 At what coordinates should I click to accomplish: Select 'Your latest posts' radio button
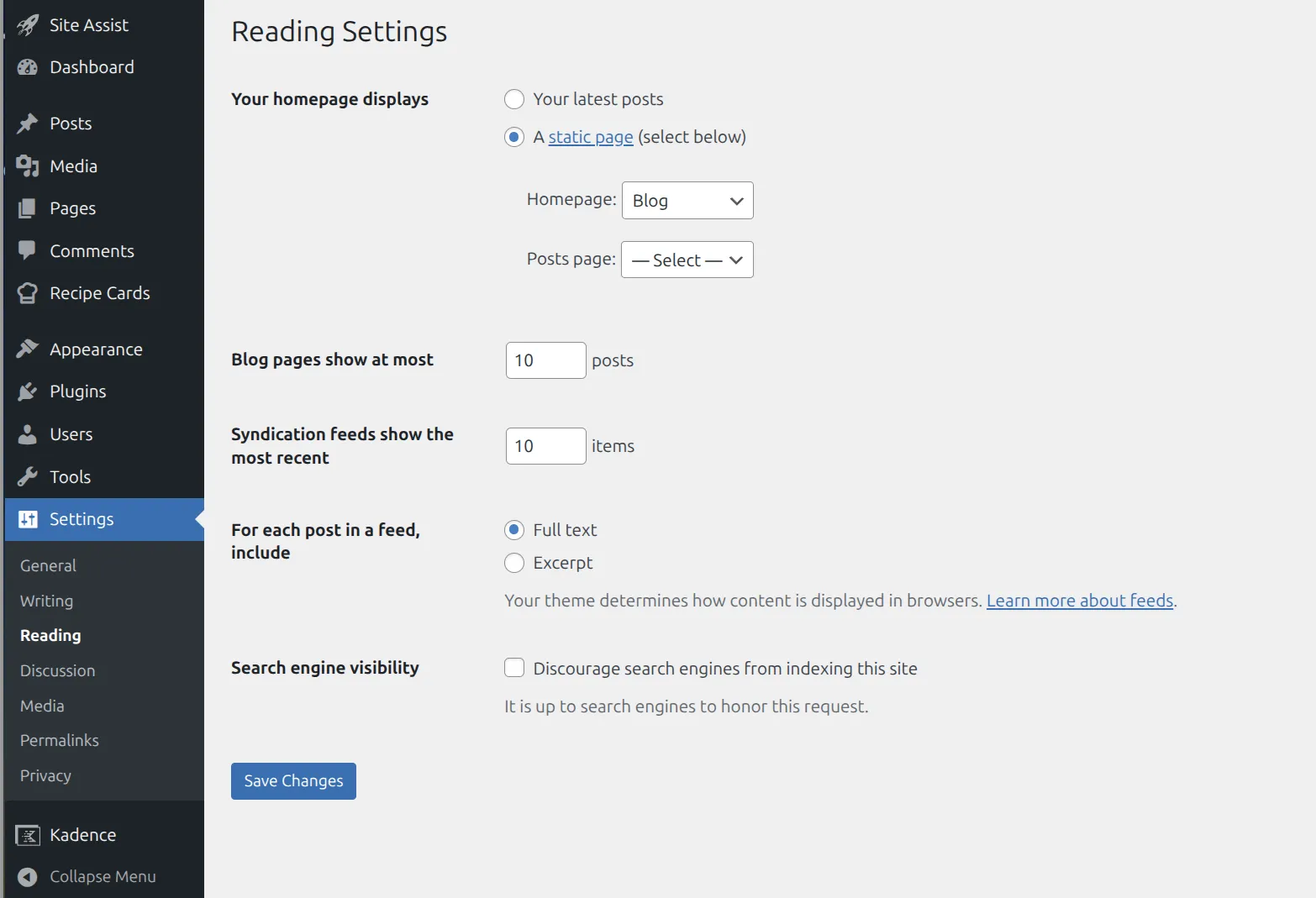coord(514,99)
